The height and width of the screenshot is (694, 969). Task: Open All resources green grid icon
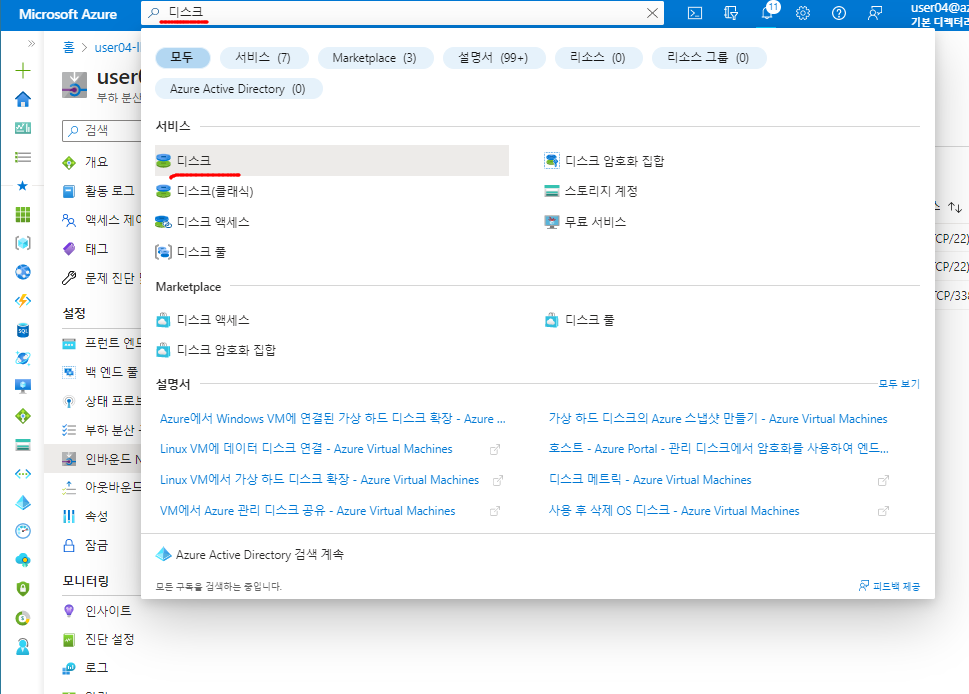point(23,214)
